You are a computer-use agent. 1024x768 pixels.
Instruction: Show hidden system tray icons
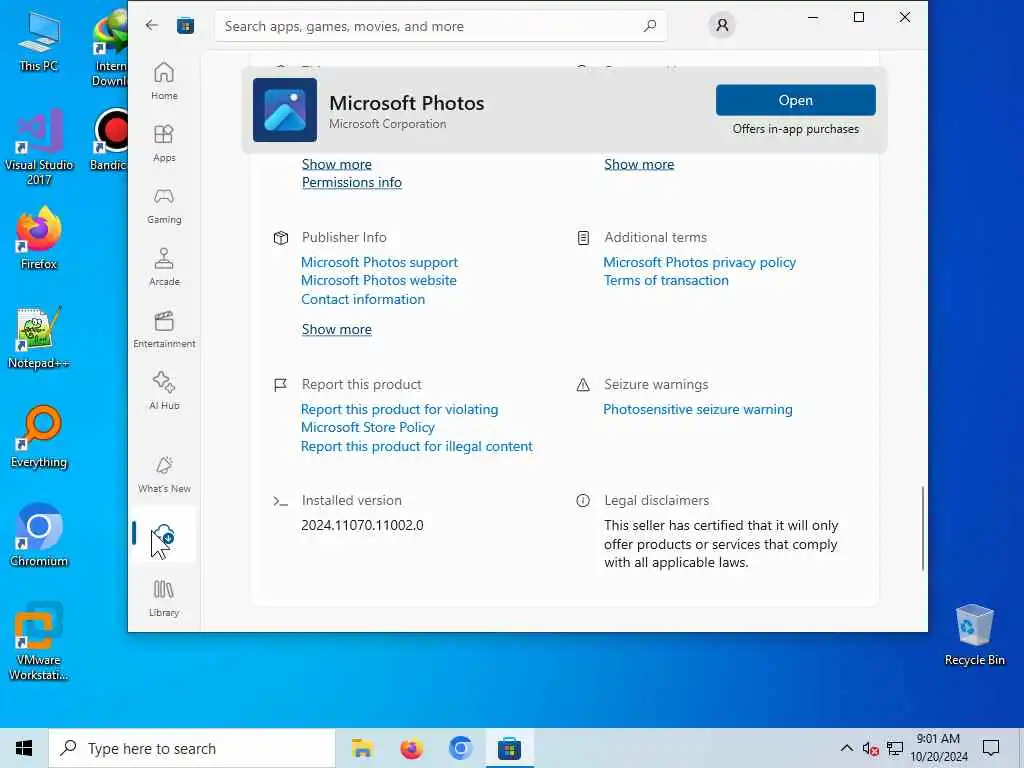pos(846,748)
